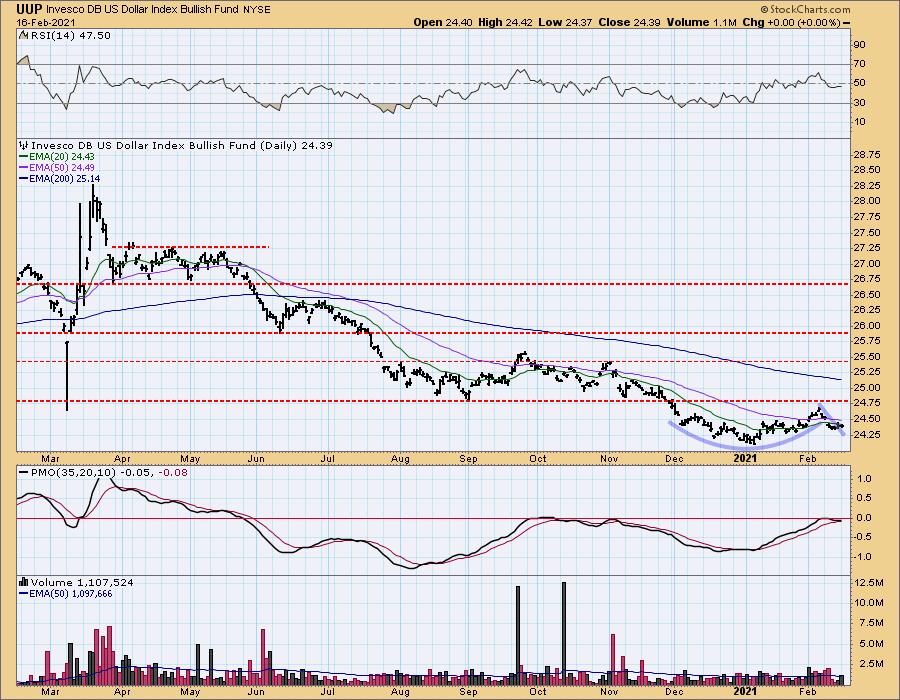The image size is (900, 700).
Task: Click the RSI axis value 90
Action: coord(860,45)
